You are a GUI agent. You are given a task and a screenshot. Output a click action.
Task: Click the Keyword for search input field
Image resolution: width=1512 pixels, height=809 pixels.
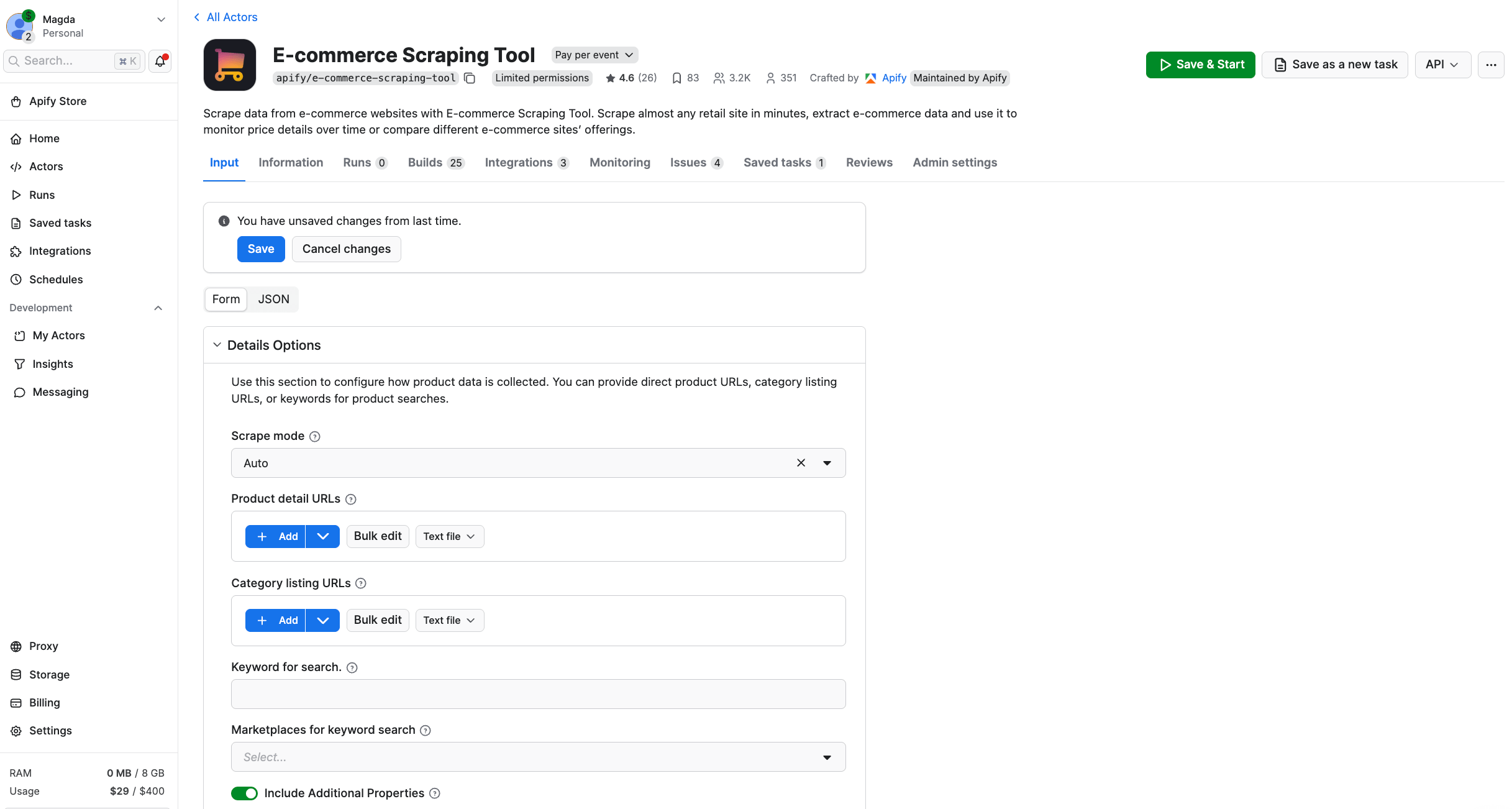click(538, 694)
